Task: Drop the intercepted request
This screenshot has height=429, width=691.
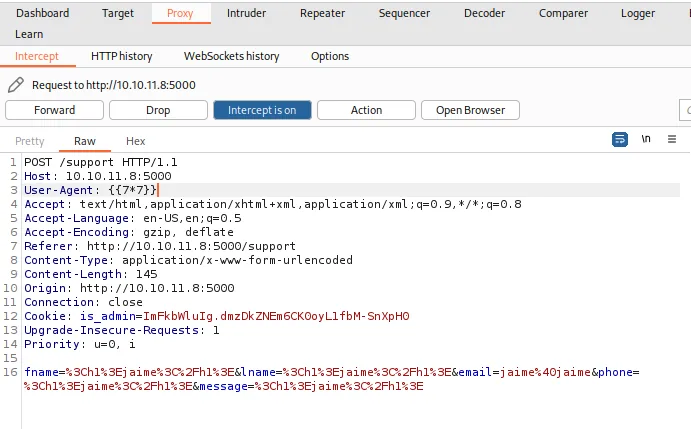Action: [x=158, y=110]
